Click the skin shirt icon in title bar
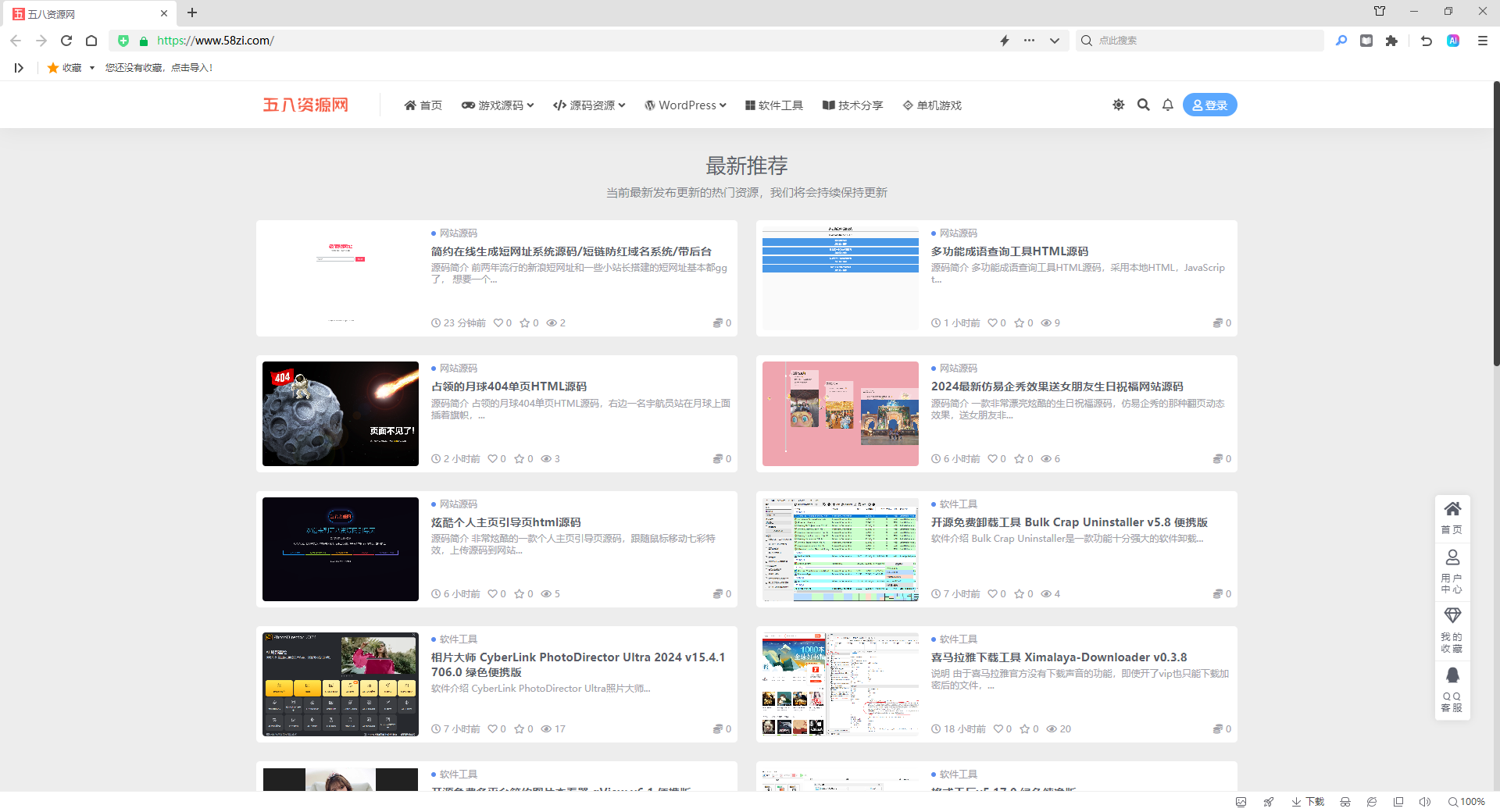The image size is (1500, 812). pyautogui.click(x=1380, y=11)
